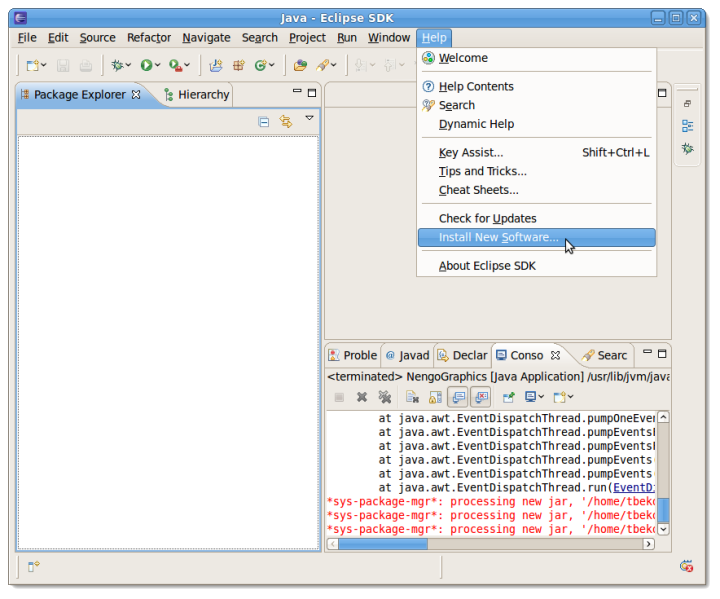The height and width of the screenshot is (599, 720).
Task: Click the Console vertical scrollbar down arrow
Action: tap(664, 529)
